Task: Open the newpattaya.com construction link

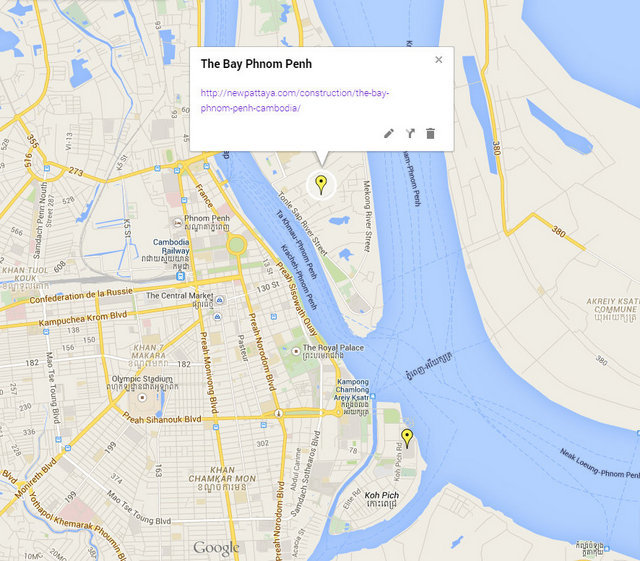Action: click(294, 100)
